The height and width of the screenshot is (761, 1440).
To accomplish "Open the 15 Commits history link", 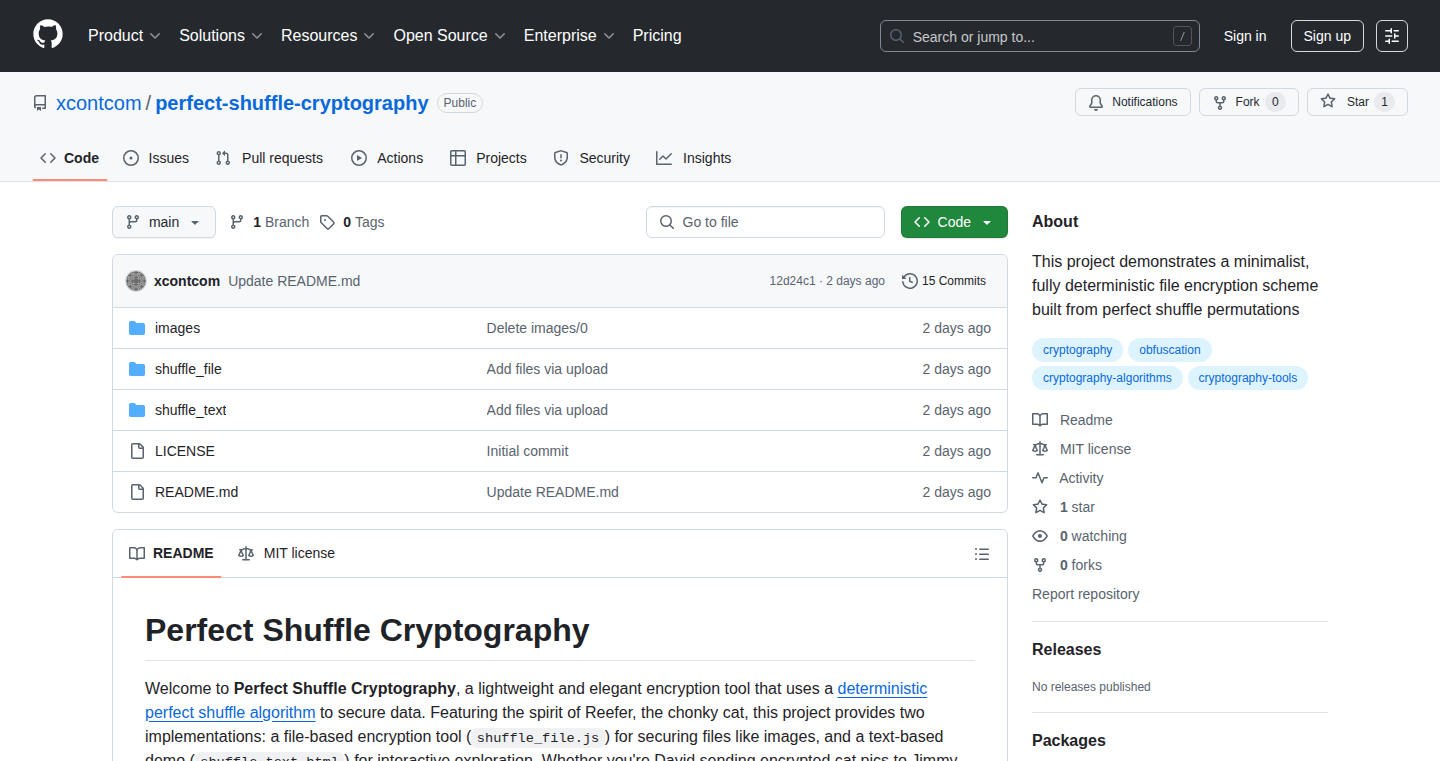I will click(944, 281).
